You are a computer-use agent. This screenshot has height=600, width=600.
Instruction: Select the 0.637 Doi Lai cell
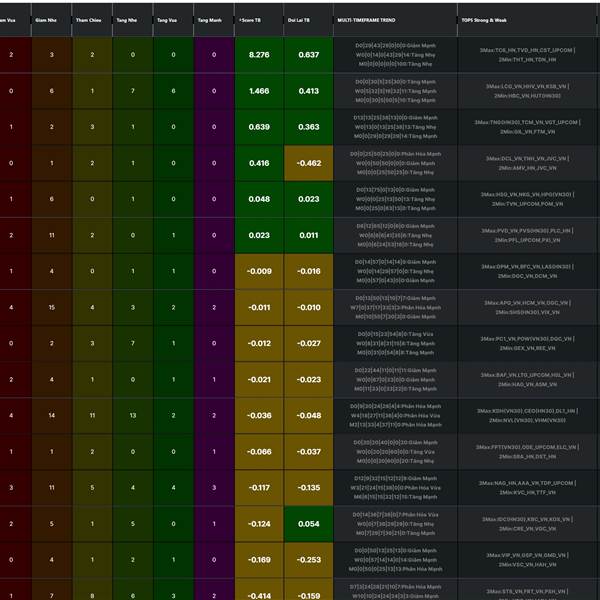click(308, 55)
